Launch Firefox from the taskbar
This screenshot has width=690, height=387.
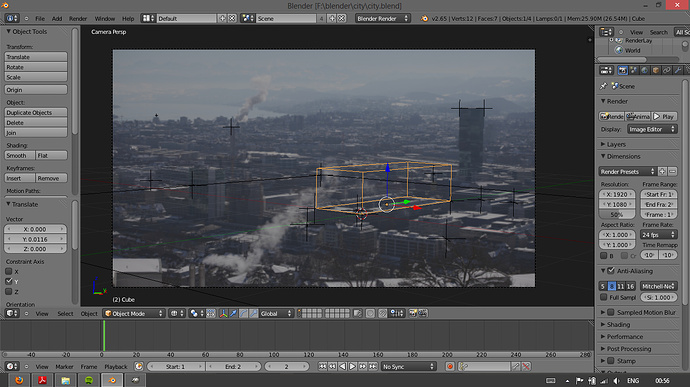[x=19, y=380]
